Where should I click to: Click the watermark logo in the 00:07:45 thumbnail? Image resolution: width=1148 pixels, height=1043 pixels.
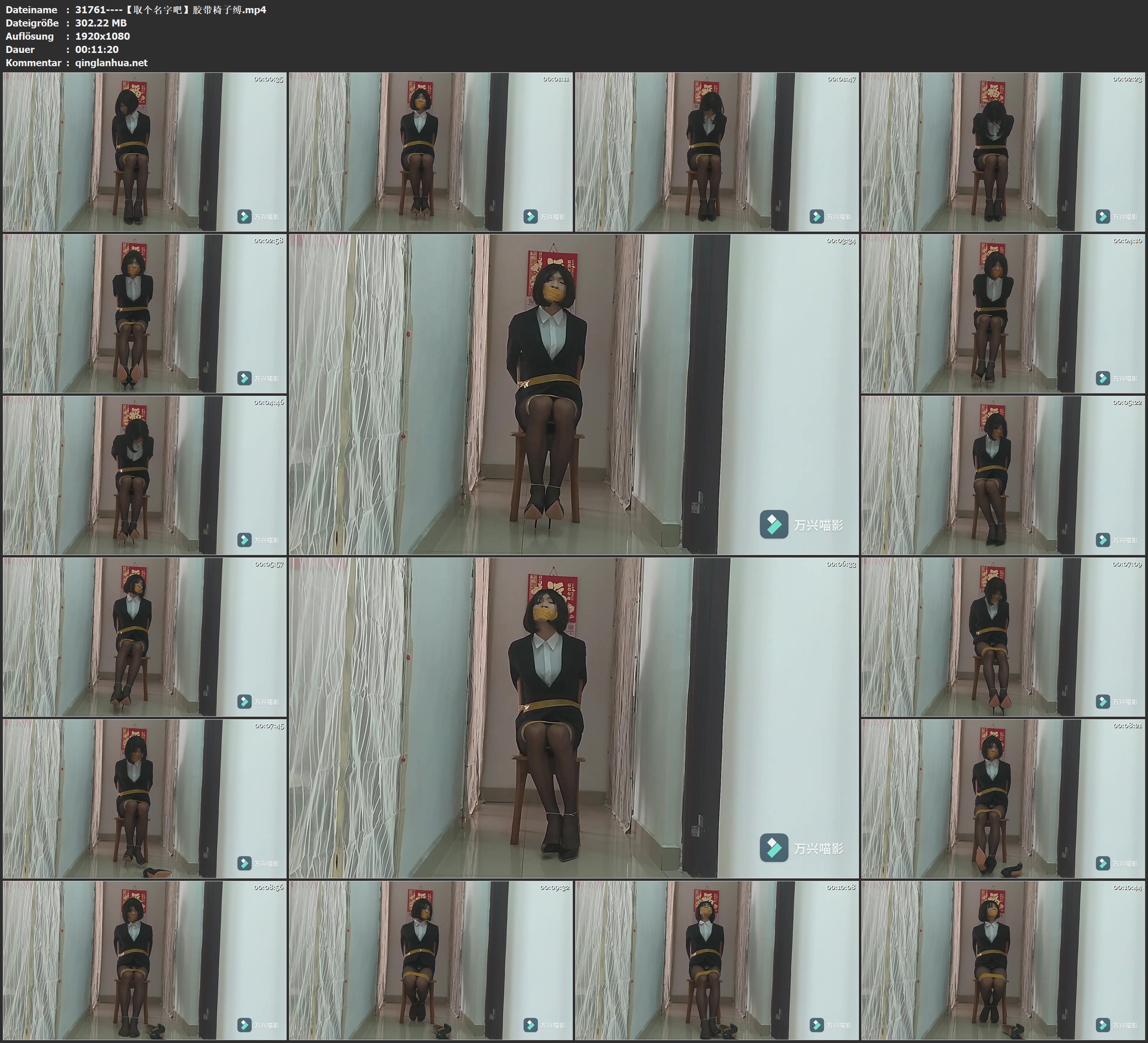(244, 863)
